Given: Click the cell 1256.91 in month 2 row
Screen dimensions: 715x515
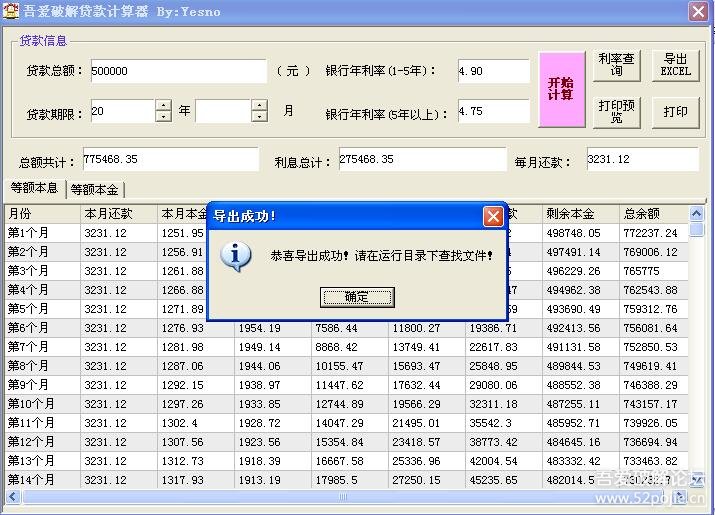Looking at the screenshot, I should [x=182, y=252].
